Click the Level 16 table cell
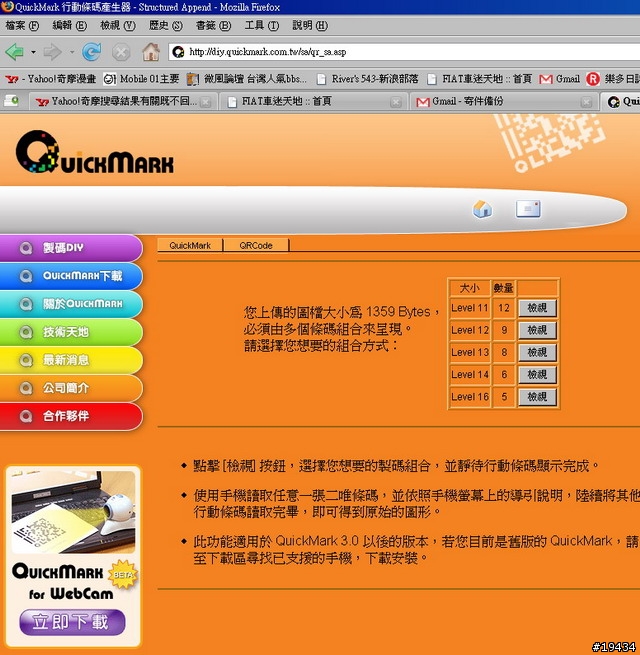Screen dimensions: 640x655 [x=470, y=397]
